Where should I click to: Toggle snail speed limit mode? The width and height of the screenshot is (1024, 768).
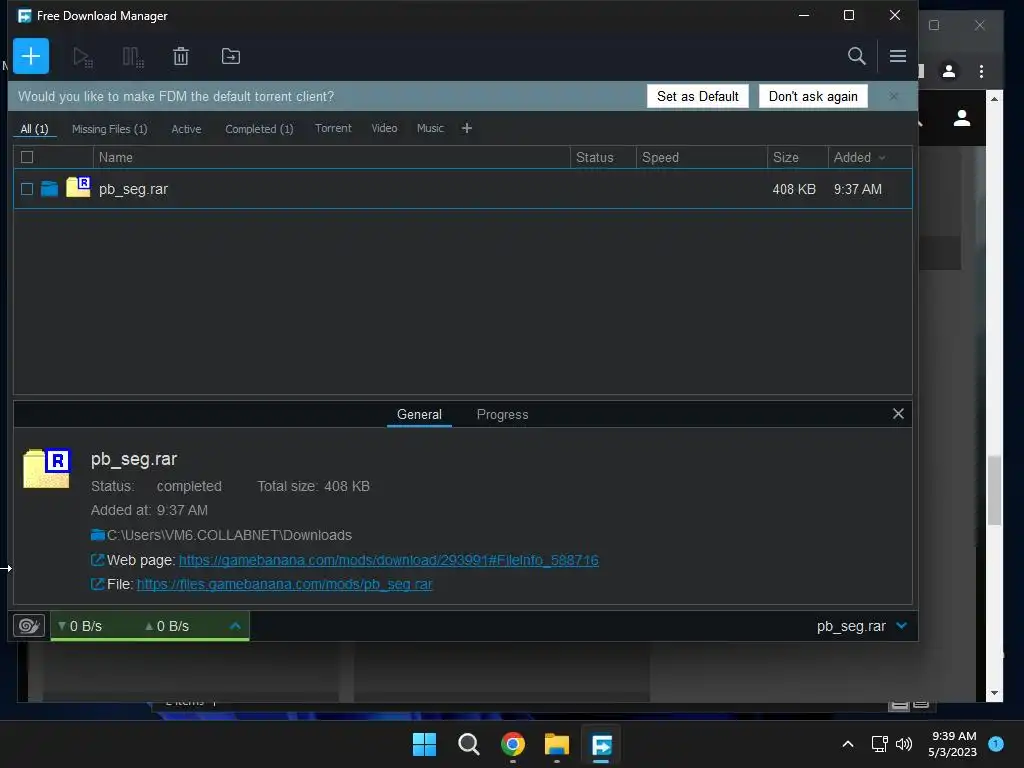(29, 626)
